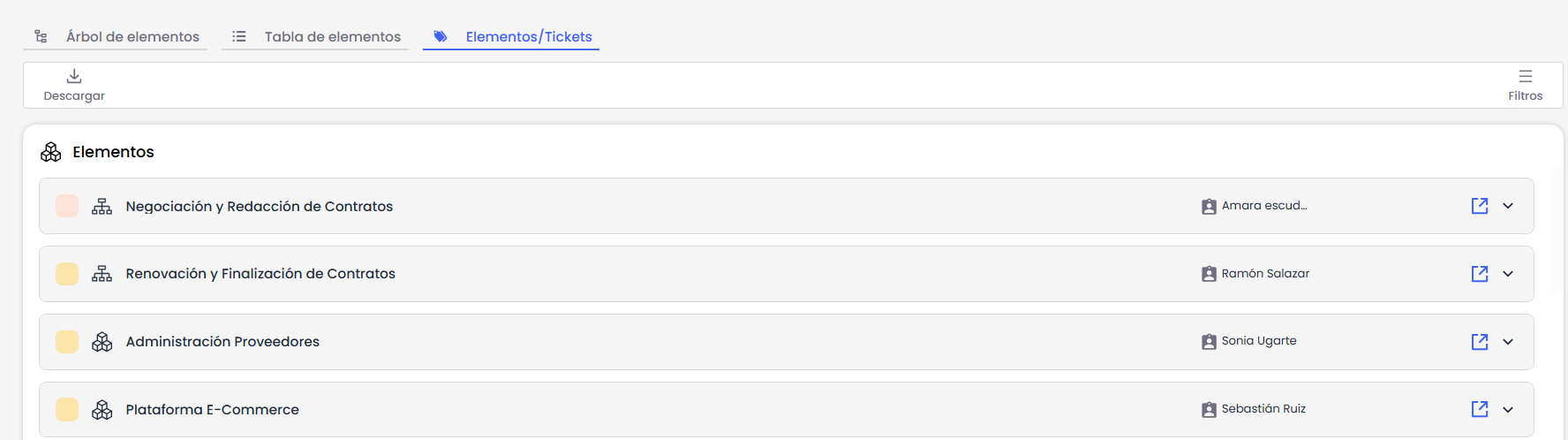Open Administración Proveedores external link icon

(1480, 342)
